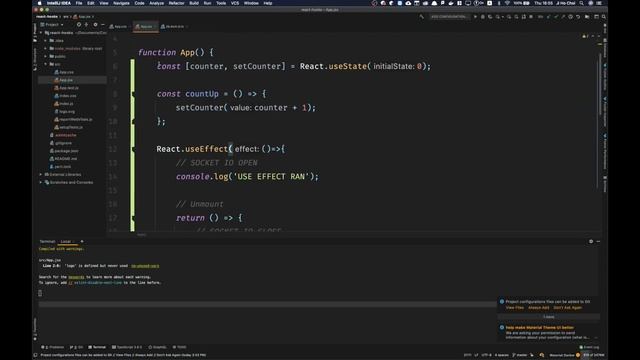The height and width of the screenshot is (360, 640).
Task: Expand Scratches and Consoles node
Action: [41, 182]
